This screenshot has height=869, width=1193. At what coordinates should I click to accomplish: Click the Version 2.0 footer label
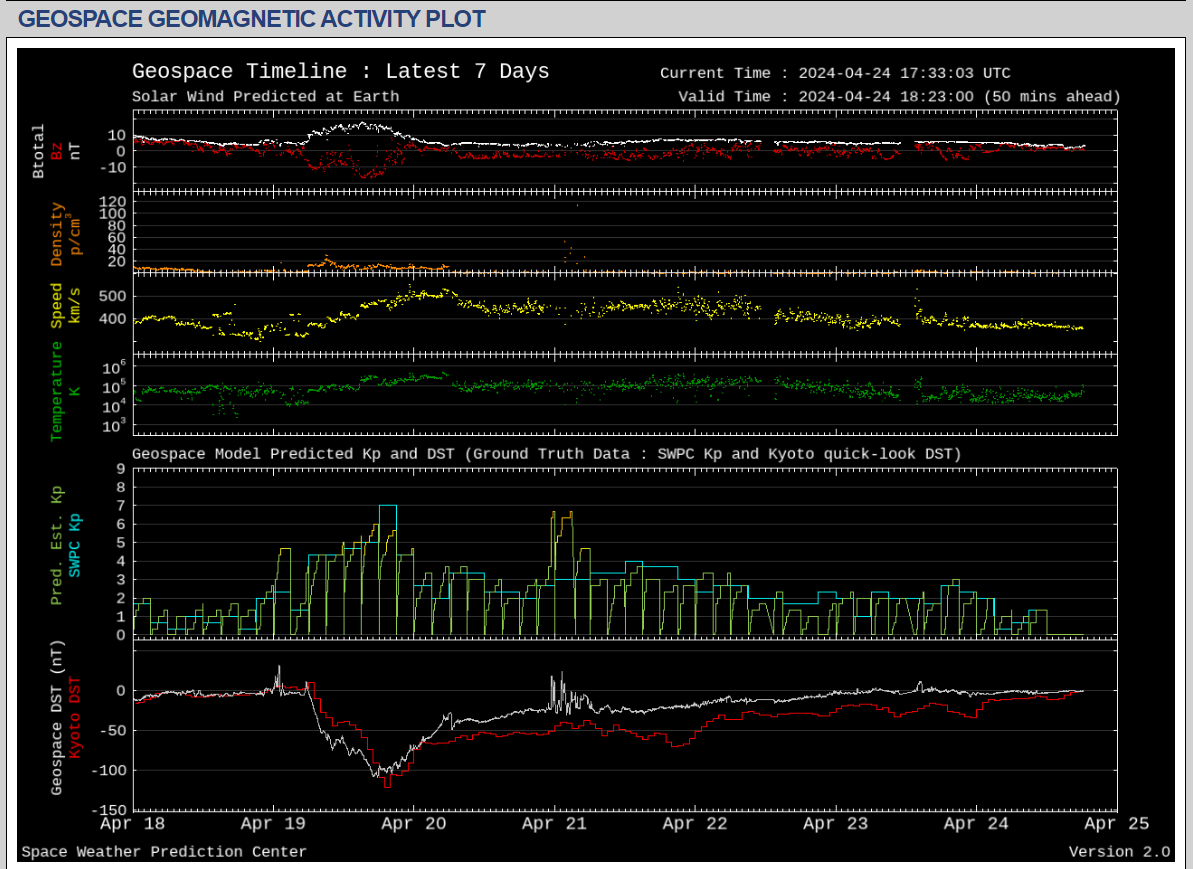[1118, 852]
